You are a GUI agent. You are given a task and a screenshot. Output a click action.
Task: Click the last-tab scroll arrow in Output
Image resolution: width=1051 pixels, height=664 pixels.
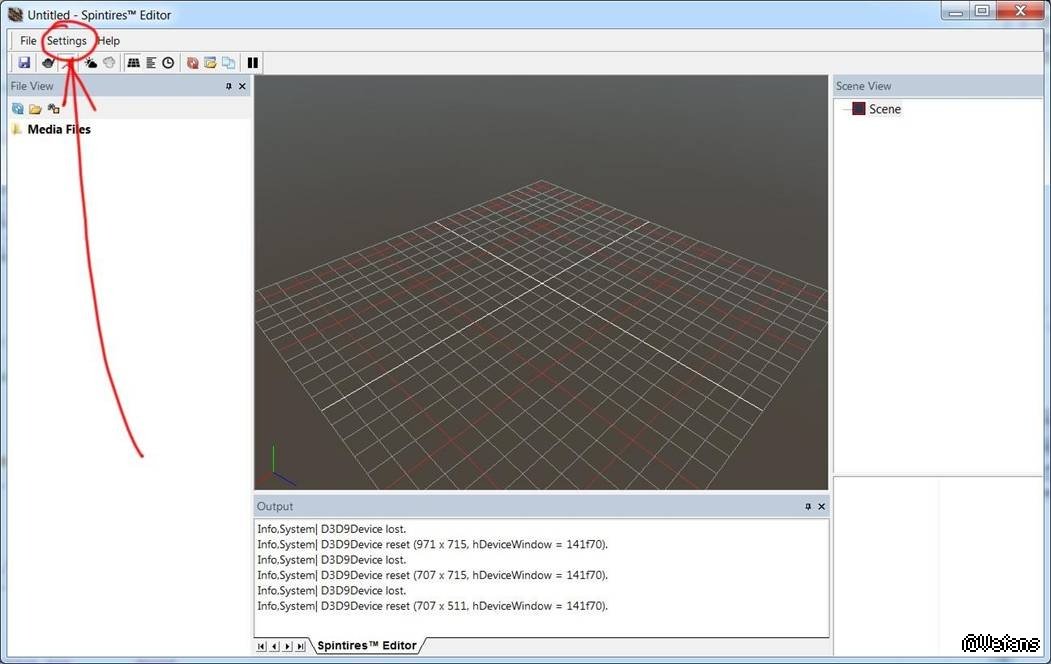(x=301, y=646)
